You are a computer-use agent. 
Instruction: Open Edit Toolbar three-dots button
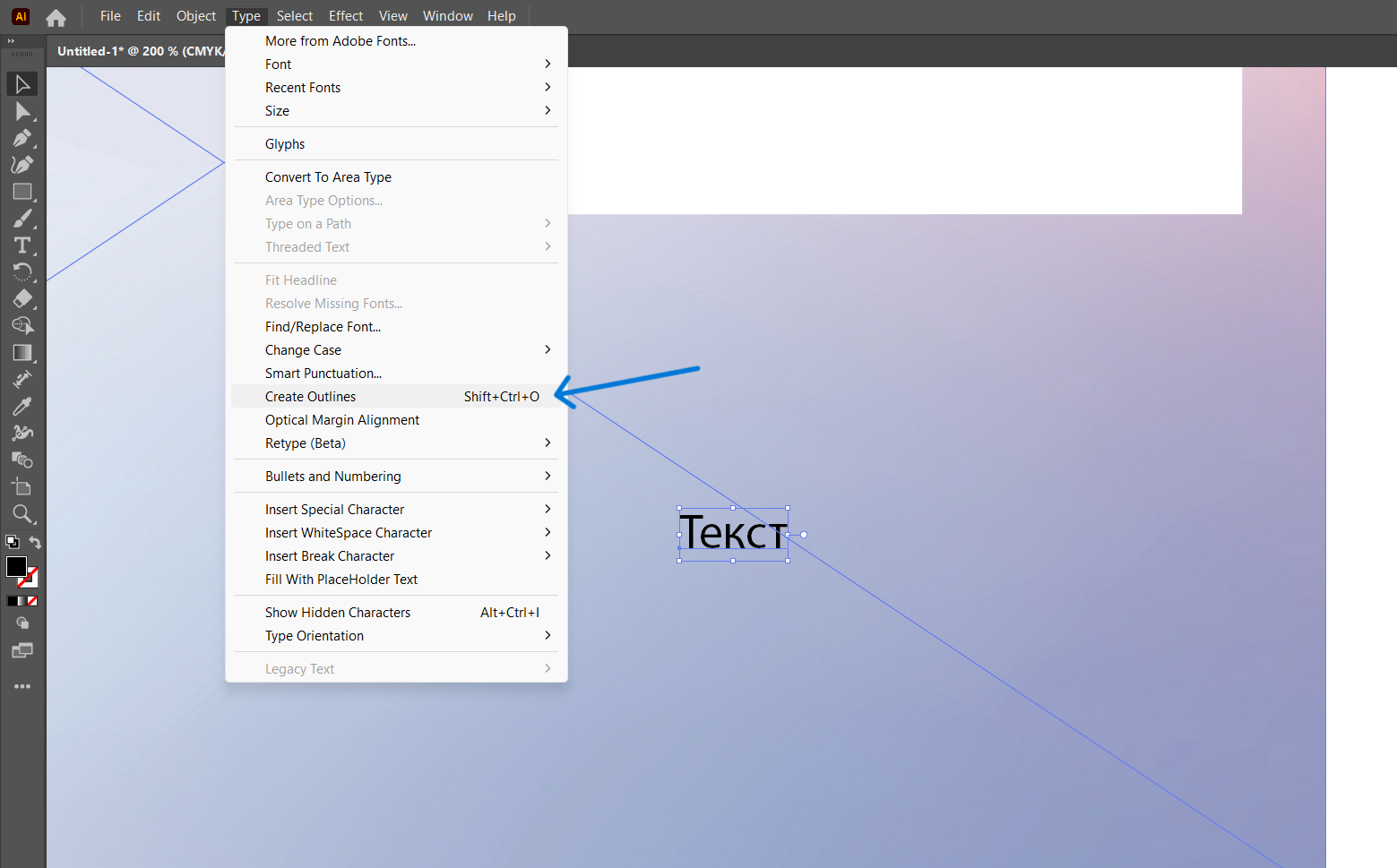coord(22,686)
